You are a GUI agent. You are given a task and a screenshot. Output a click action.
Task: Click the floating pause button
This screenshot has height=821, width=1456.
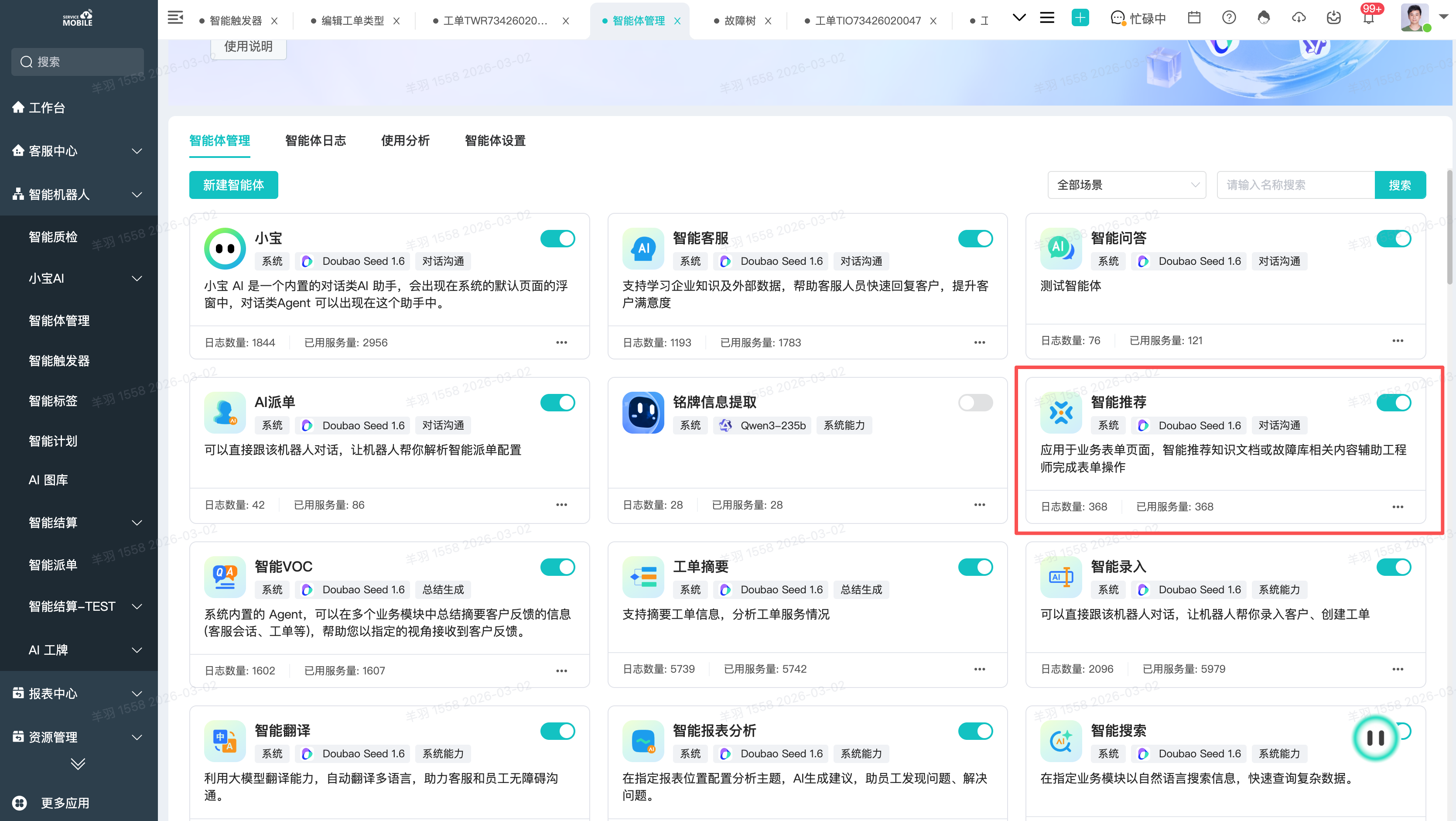pyautogui.click(x=1375, y=737)
